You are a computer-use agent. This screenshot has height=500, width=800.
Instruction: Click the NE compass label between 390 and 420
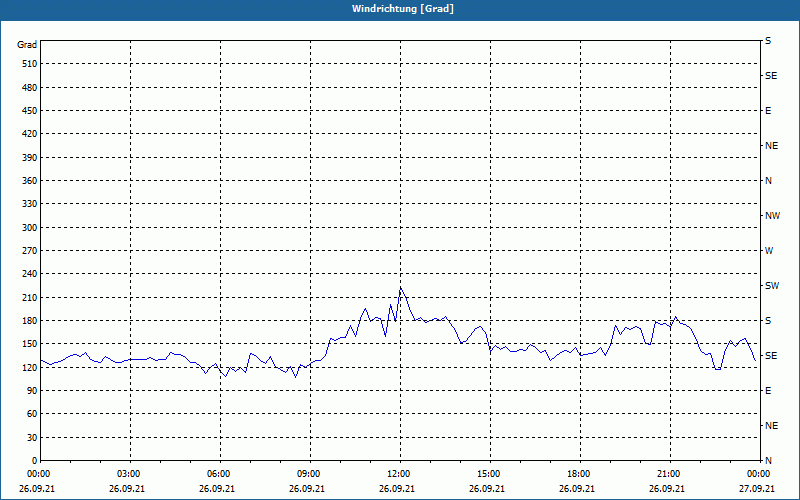click(771, 145)
